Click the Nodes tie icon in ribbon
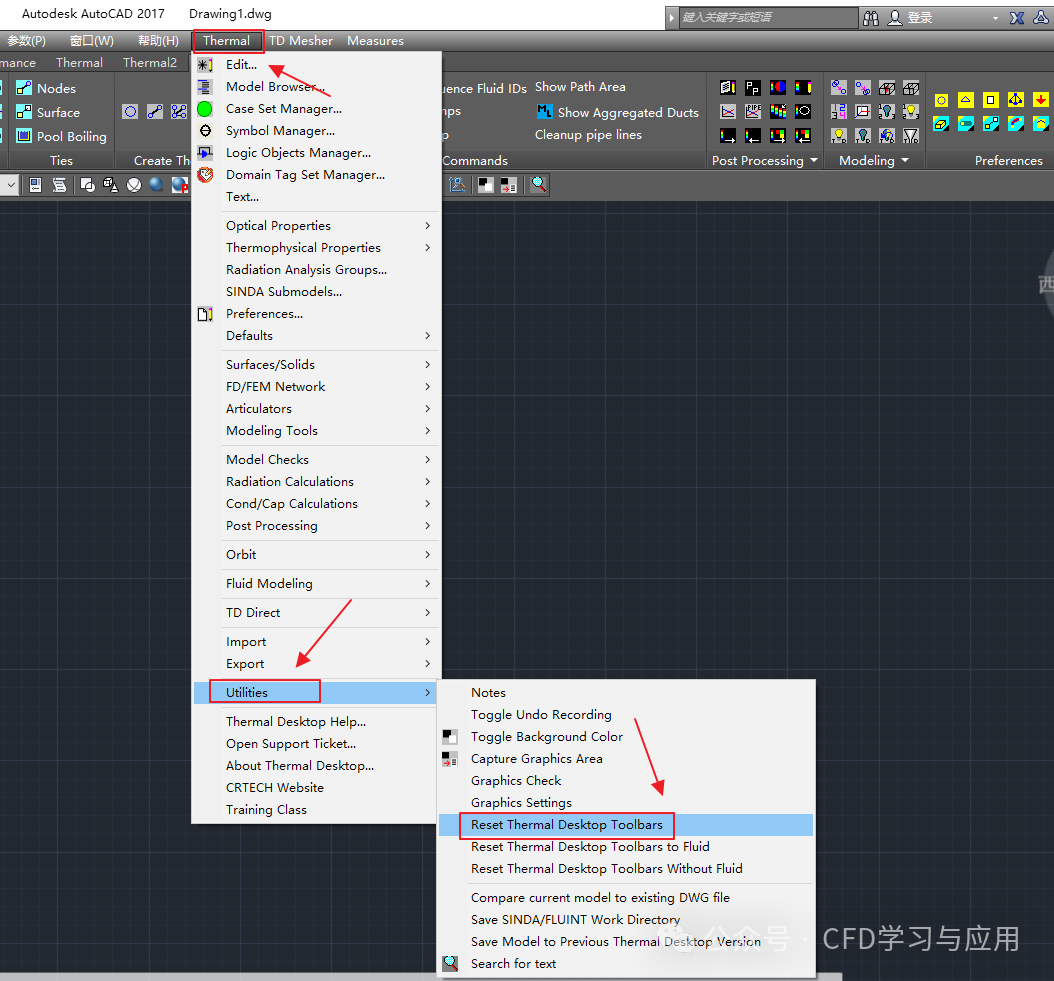 (24, 88)
